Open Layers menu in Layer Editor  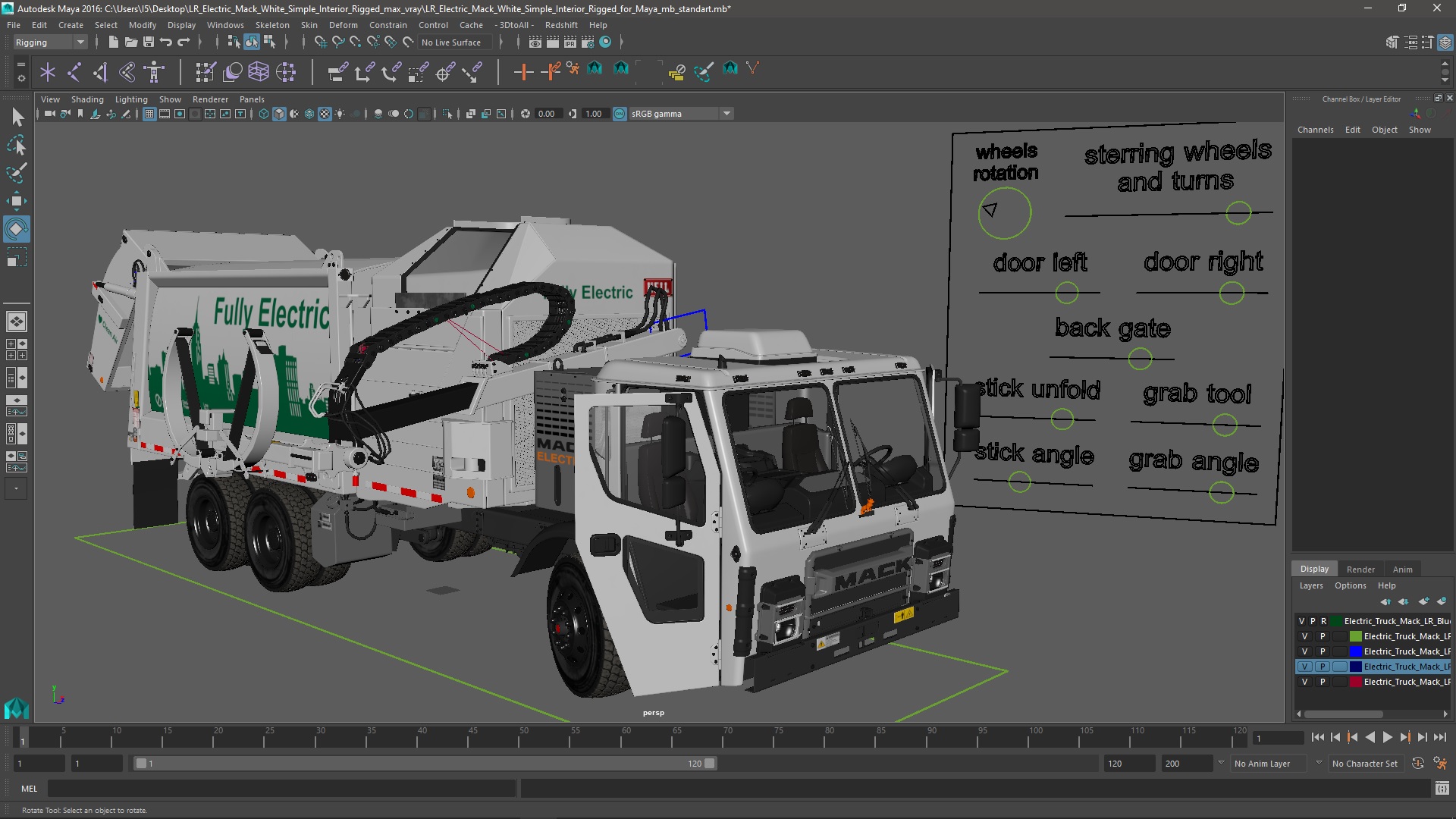1310,585
